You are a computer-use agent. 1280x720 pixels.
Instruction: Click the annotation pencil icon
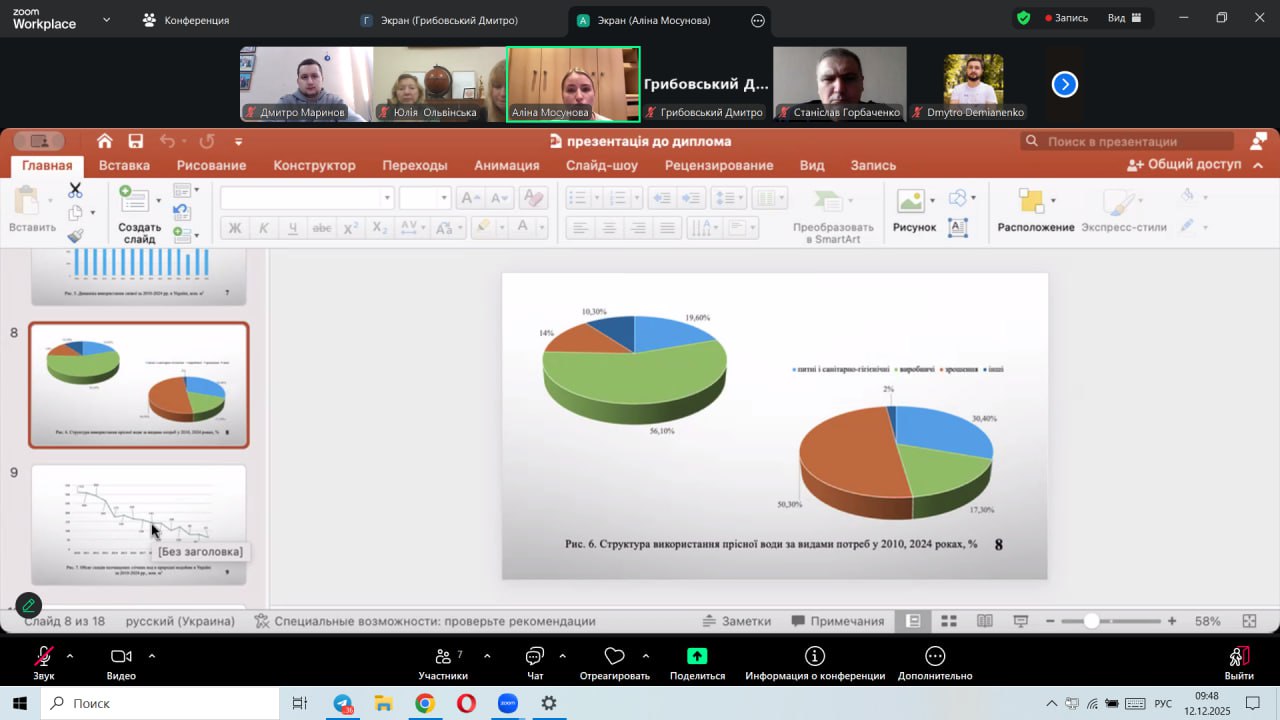pyautogui.click(x=28, y=605)
